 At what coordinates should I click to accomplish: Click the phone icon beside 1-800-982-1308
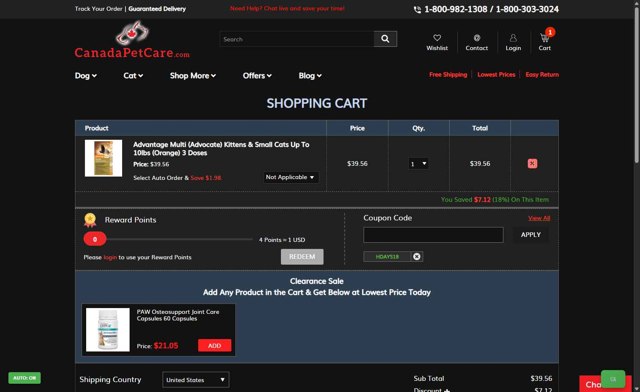point(417,9)
